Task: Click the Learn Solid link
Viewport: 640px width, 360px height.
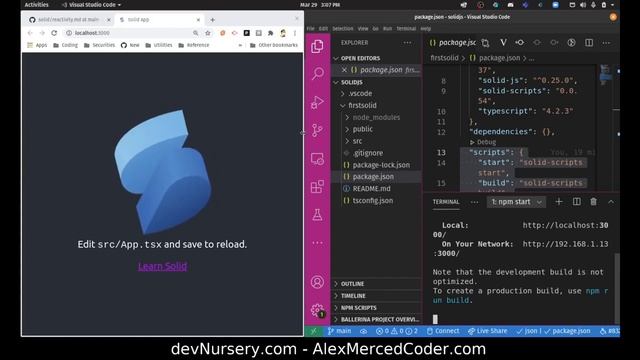Action: 162,267
